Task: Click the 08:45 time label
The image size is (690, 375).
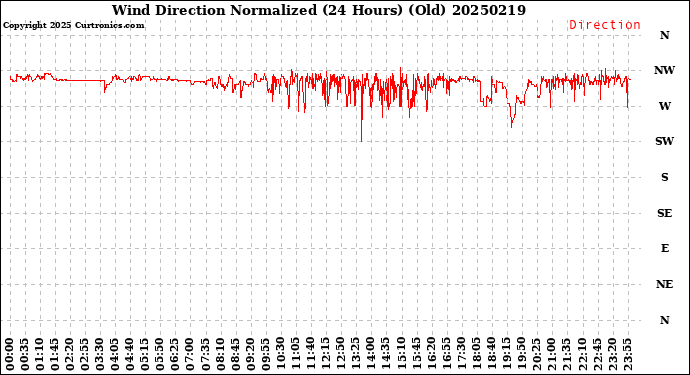Action: (235, 355)
